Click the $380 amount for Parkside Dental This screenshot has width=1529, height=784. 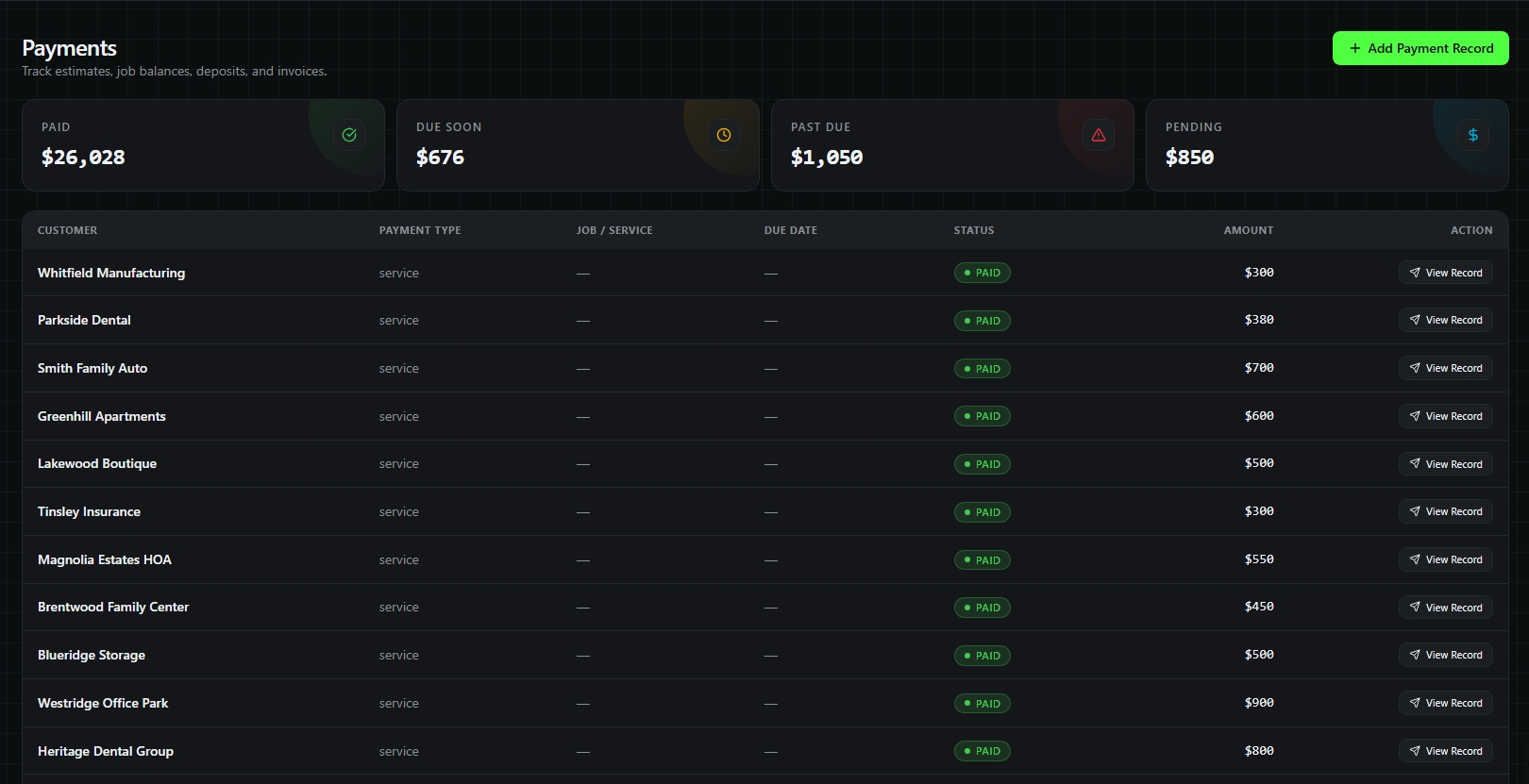coord(1259,320)
